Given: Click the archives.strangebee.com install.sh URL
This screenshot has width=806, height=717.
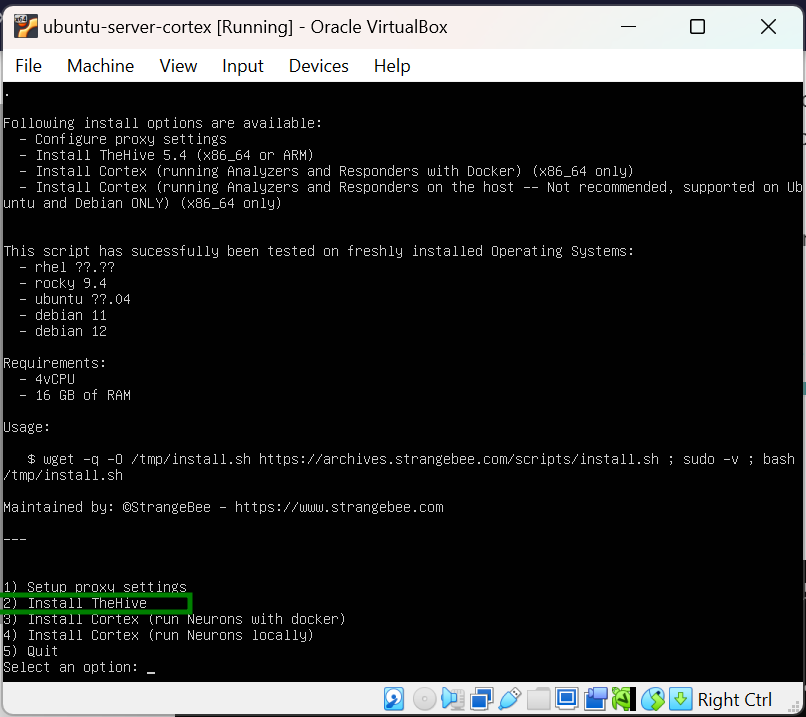Looking at the screenshot, I should tap(459, 459).
